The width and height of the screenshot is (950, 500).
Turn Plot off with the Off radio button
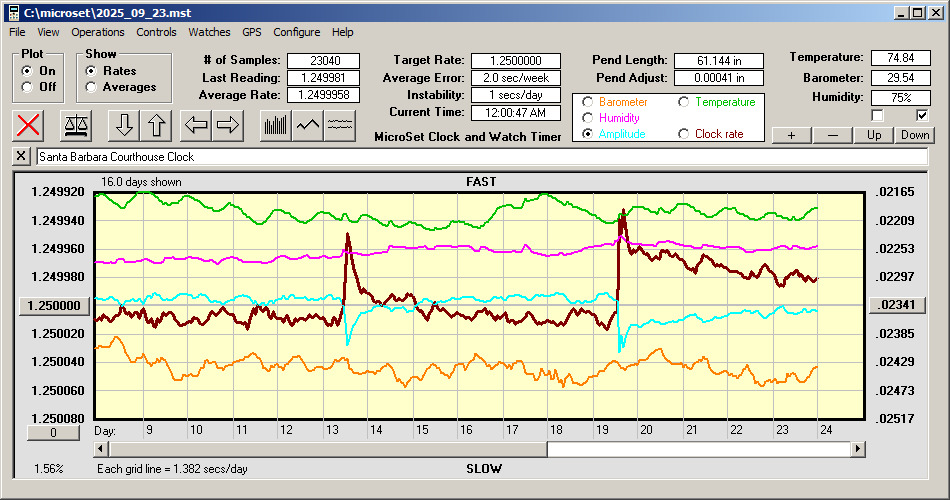click(27, 87)
